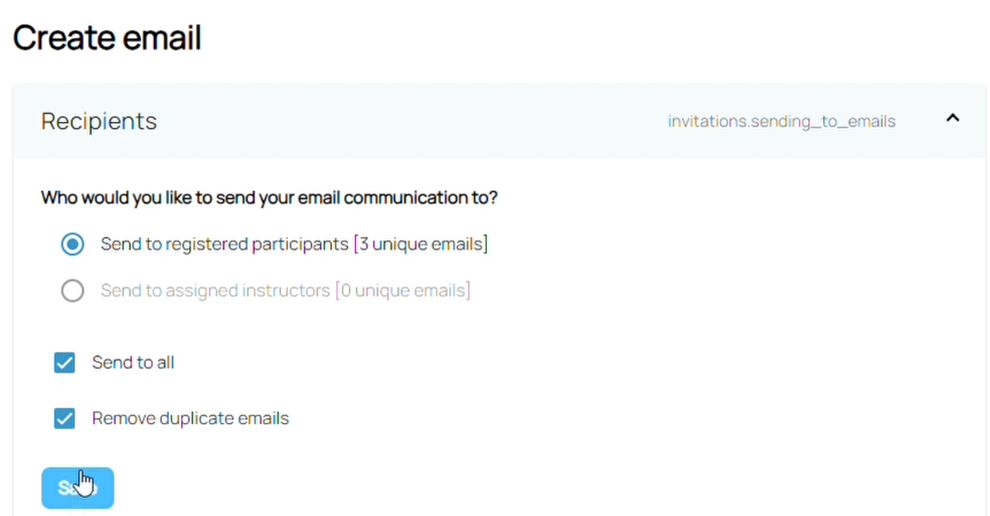Image resolution: width=990 pixels, height=516 pixels.
Task: Click the "[0 unique emails]" count text
Action: click(402, 291)
